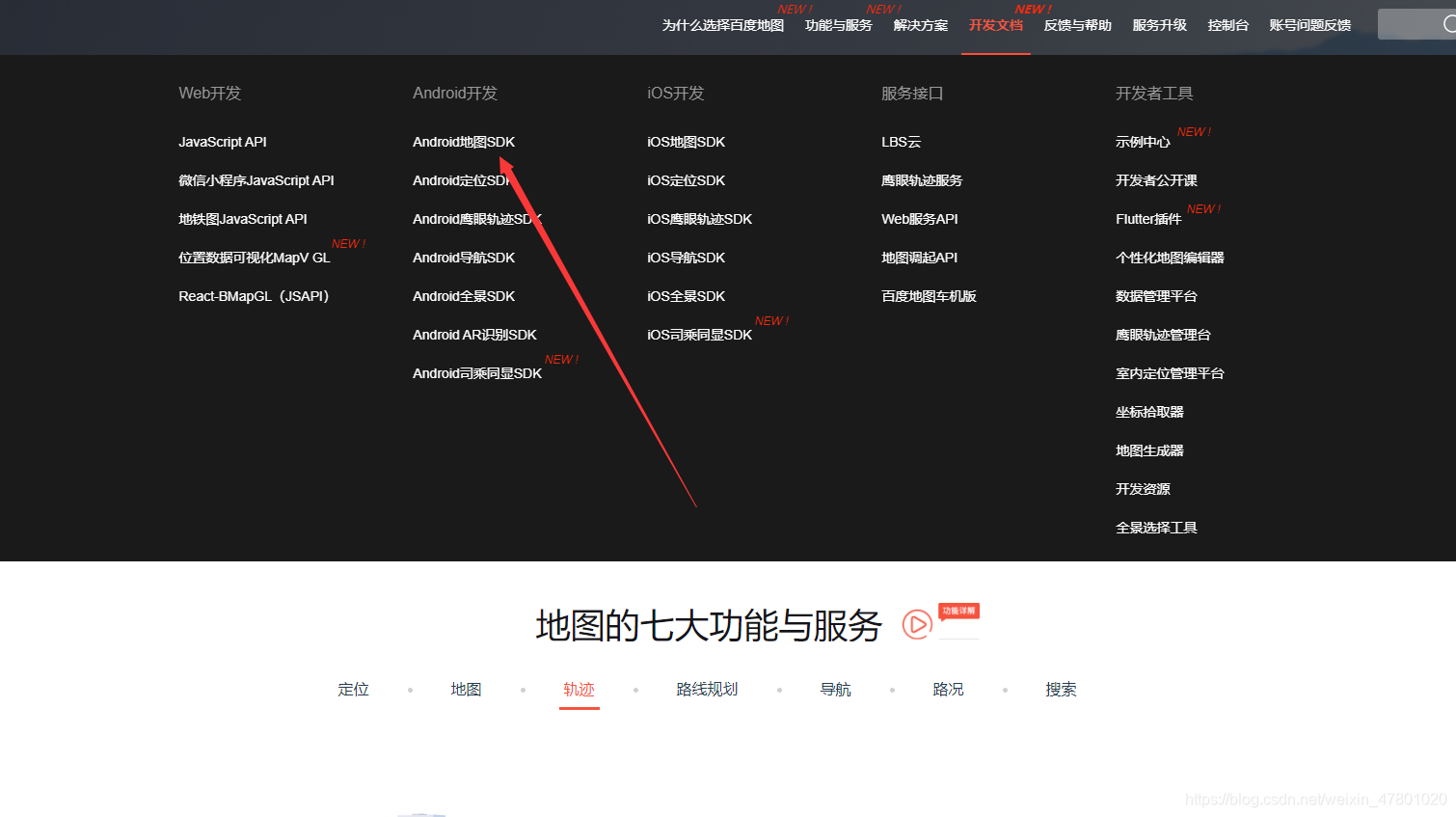Switch to 地图 tab
Screen dimensions: 1456x817
click(466, 689)
